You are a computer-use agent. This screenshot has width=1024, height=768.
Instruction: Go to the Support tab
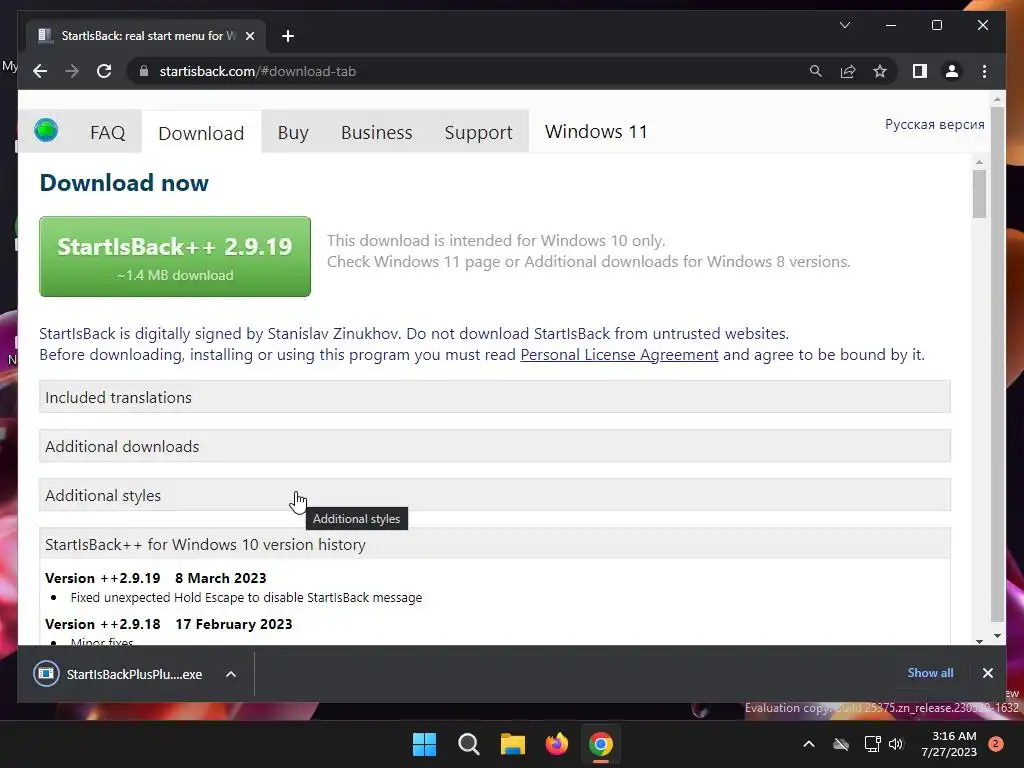(x=478, y=133)
